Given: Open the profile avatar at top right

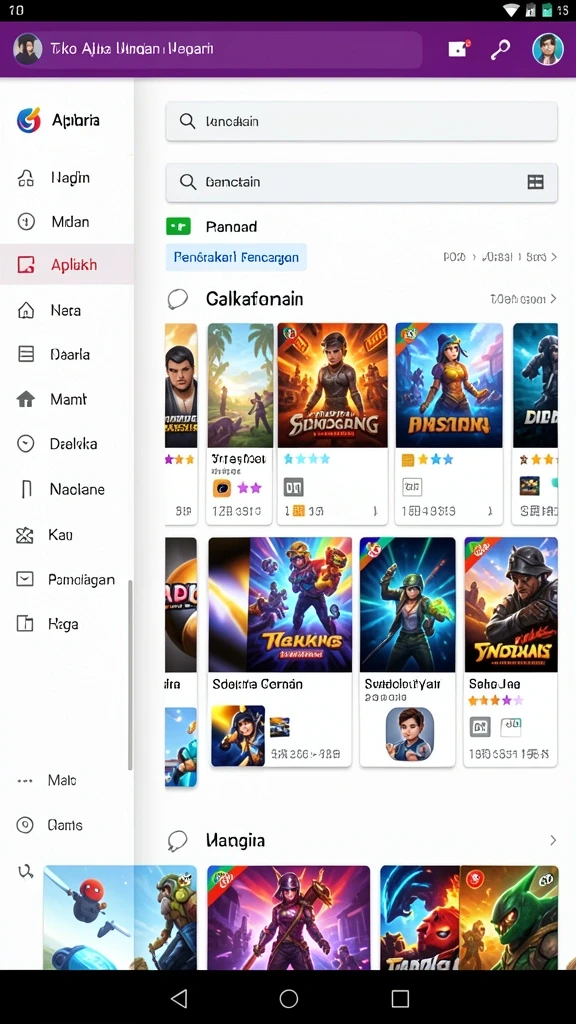Looking at the screenshot, I should 548,50.
